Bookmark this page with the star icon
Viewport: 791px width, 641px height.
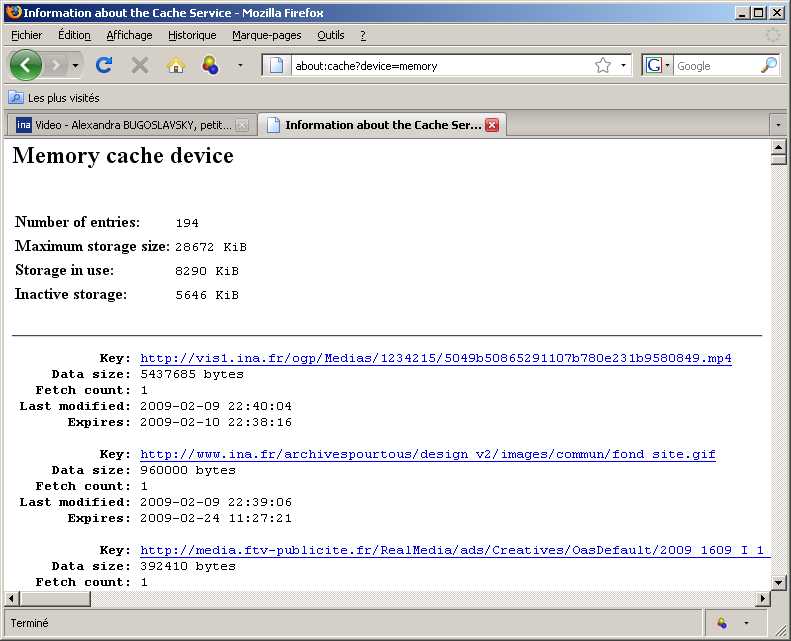(603, 66)
